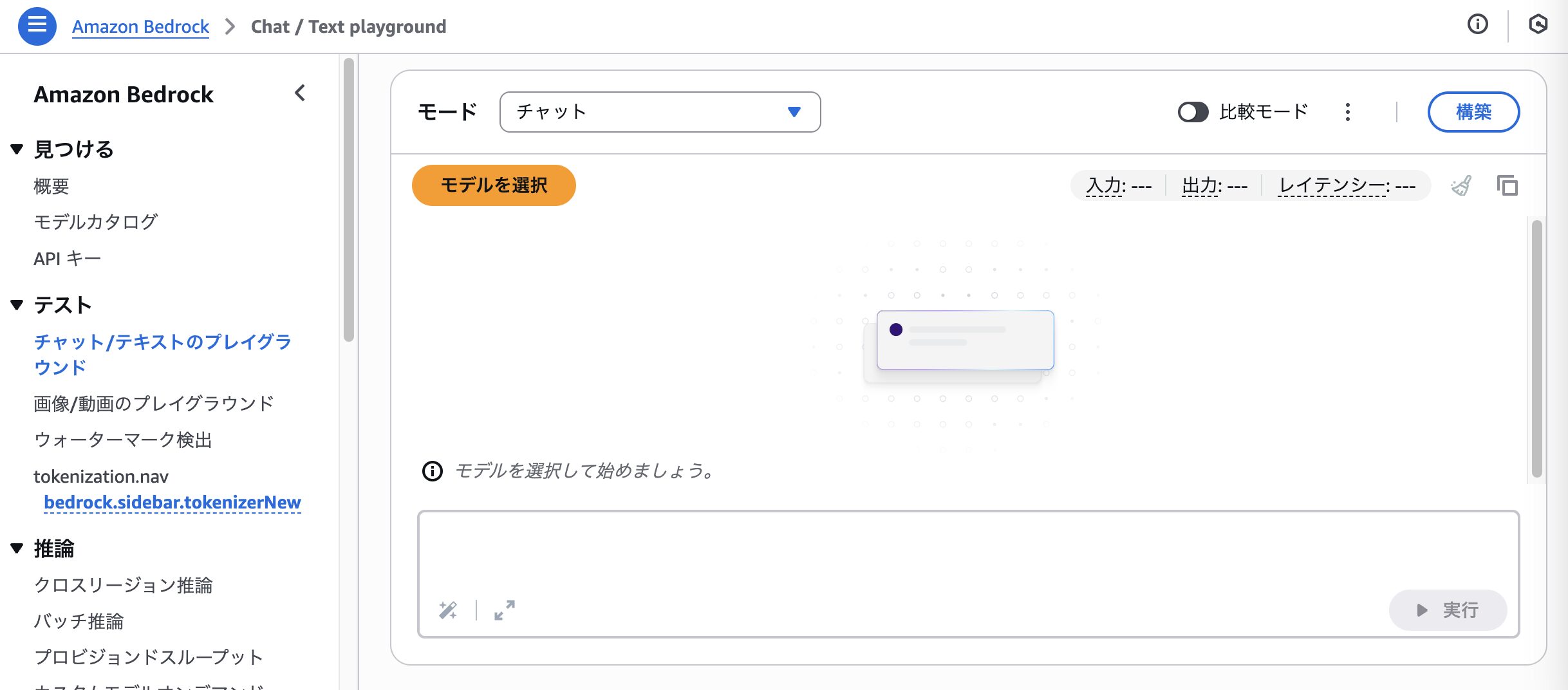Toggle the 比較モード switch
The height and width of the screenshot is (690, 1568).
[x=1193, y=112]
